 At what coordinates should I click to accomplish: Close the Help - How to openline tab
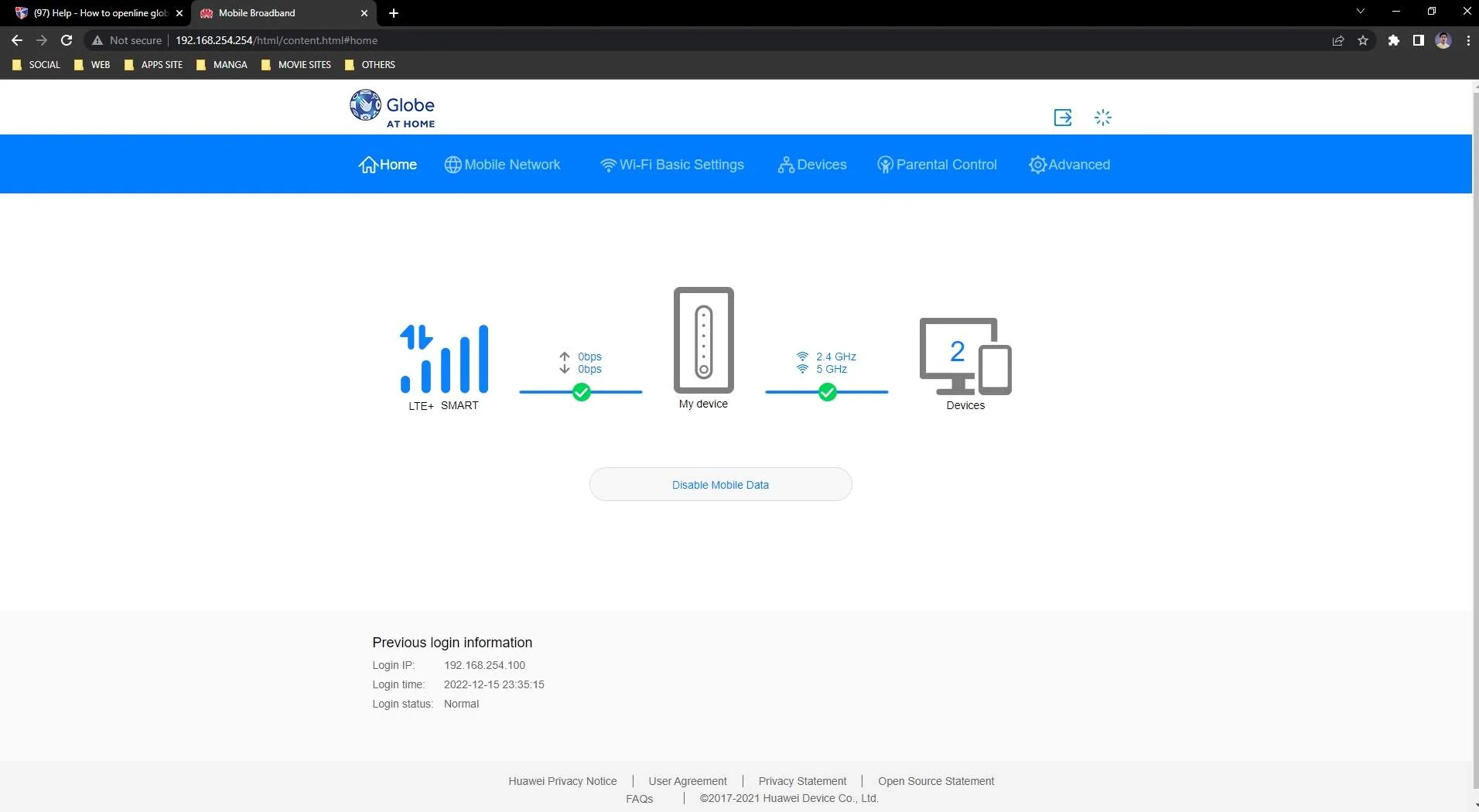(x=179, y=13)
